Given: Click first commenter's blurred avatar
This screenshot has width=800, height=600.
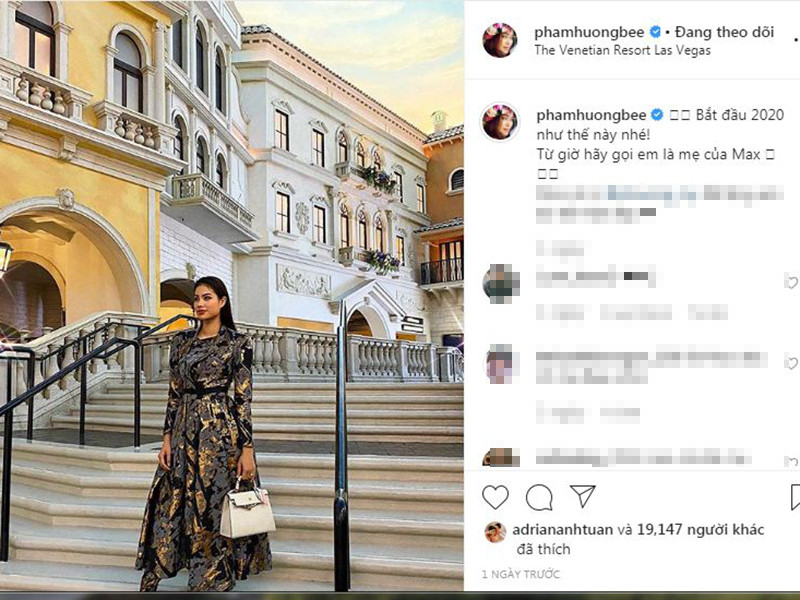Looking at the screenshot, I should tap(501, 282).
